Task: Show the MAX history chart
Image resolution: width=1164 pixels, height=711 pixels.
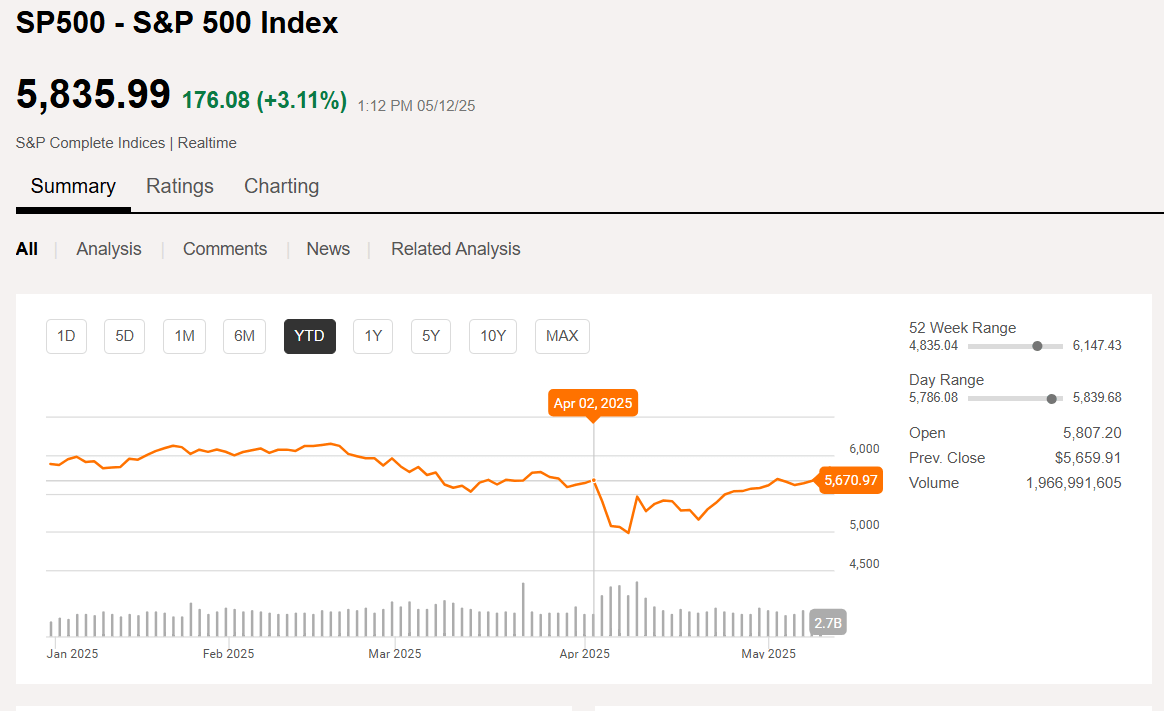Action: (561, 336)
